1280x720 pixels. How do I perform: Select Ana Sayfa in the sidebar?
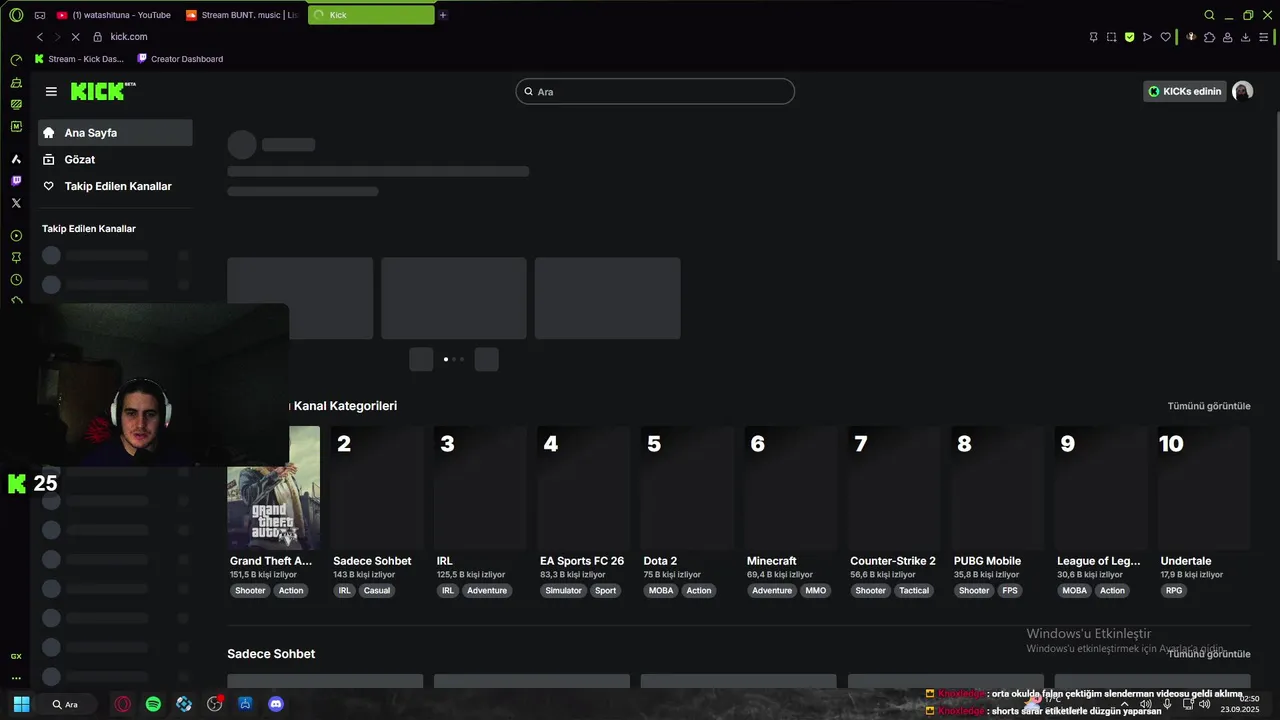(115, 133)
